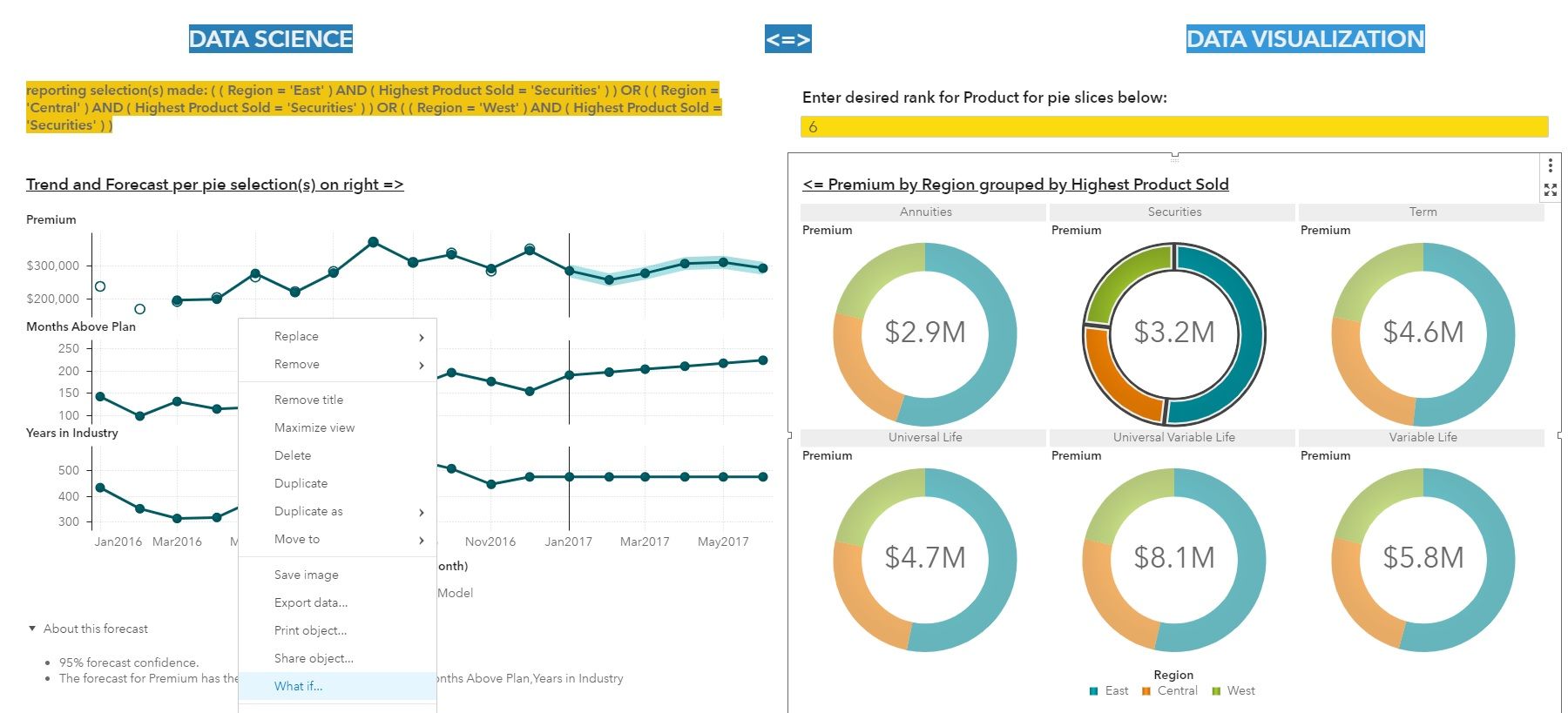Click the Universal Variable Life $8.1M donut center

1173,558
